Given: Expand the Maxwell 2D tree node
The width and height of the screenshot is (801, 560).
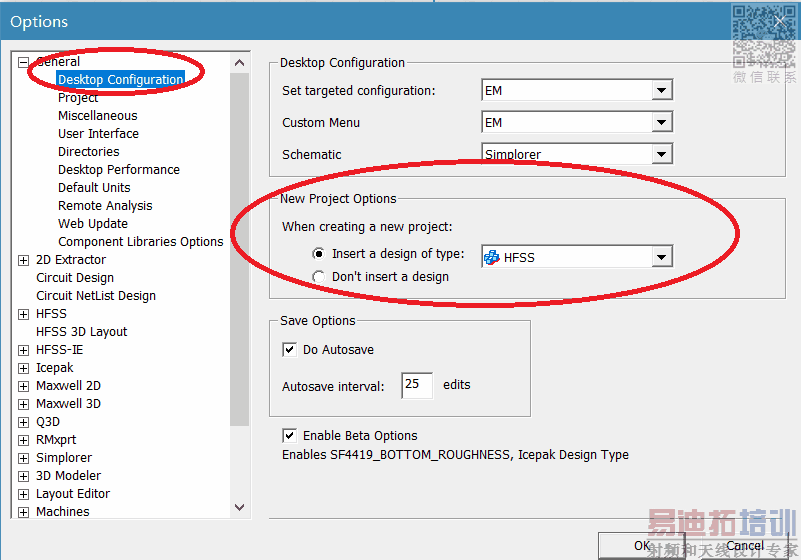Looking at the screenshot, I should 23,386.
